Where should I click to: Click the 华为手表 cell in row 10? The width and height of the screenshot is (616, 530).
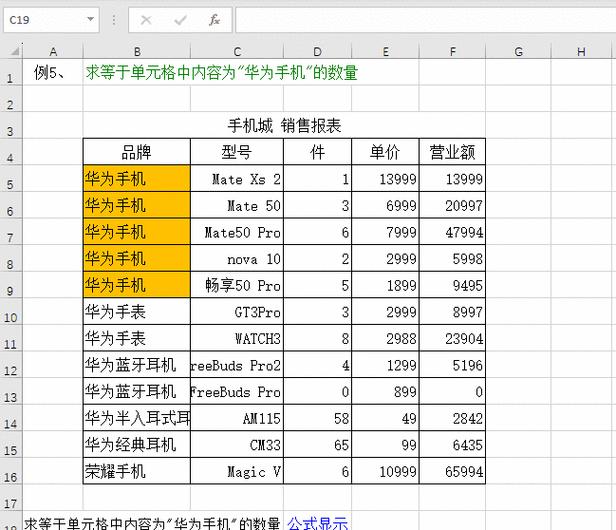pos(137,312)
